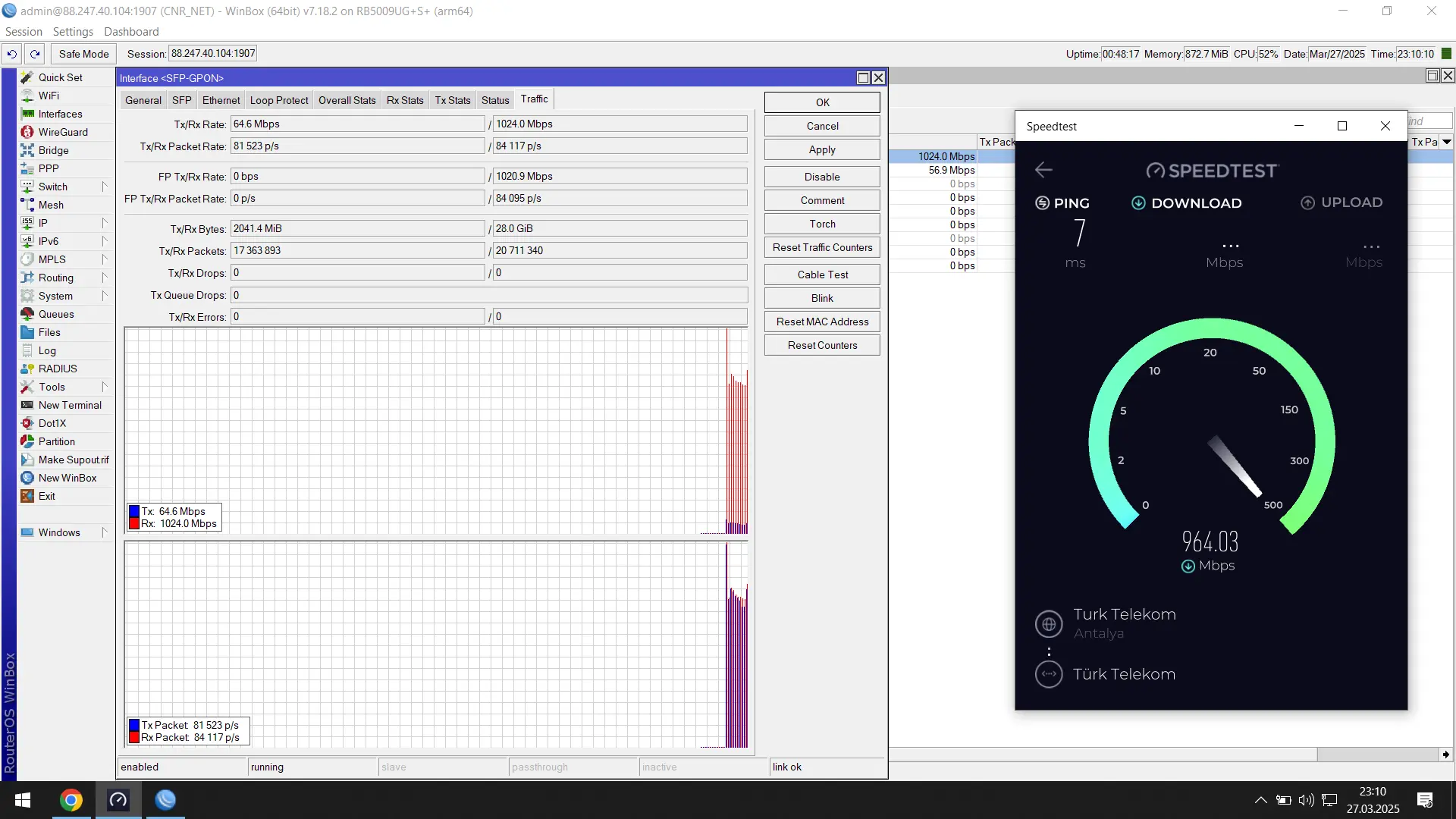Open PPP icon in sidebar
1456x819 pixels.
click(27, 168)
